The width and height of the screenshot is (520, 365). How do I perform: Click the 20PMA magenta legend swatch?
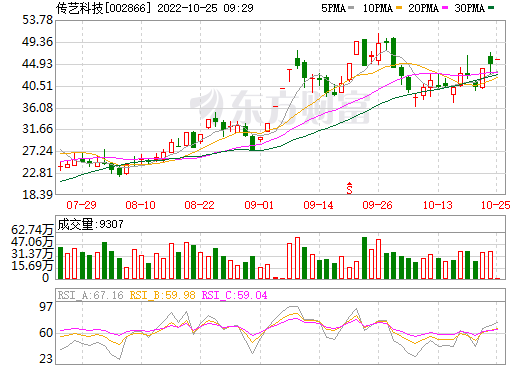pos(445,8)
